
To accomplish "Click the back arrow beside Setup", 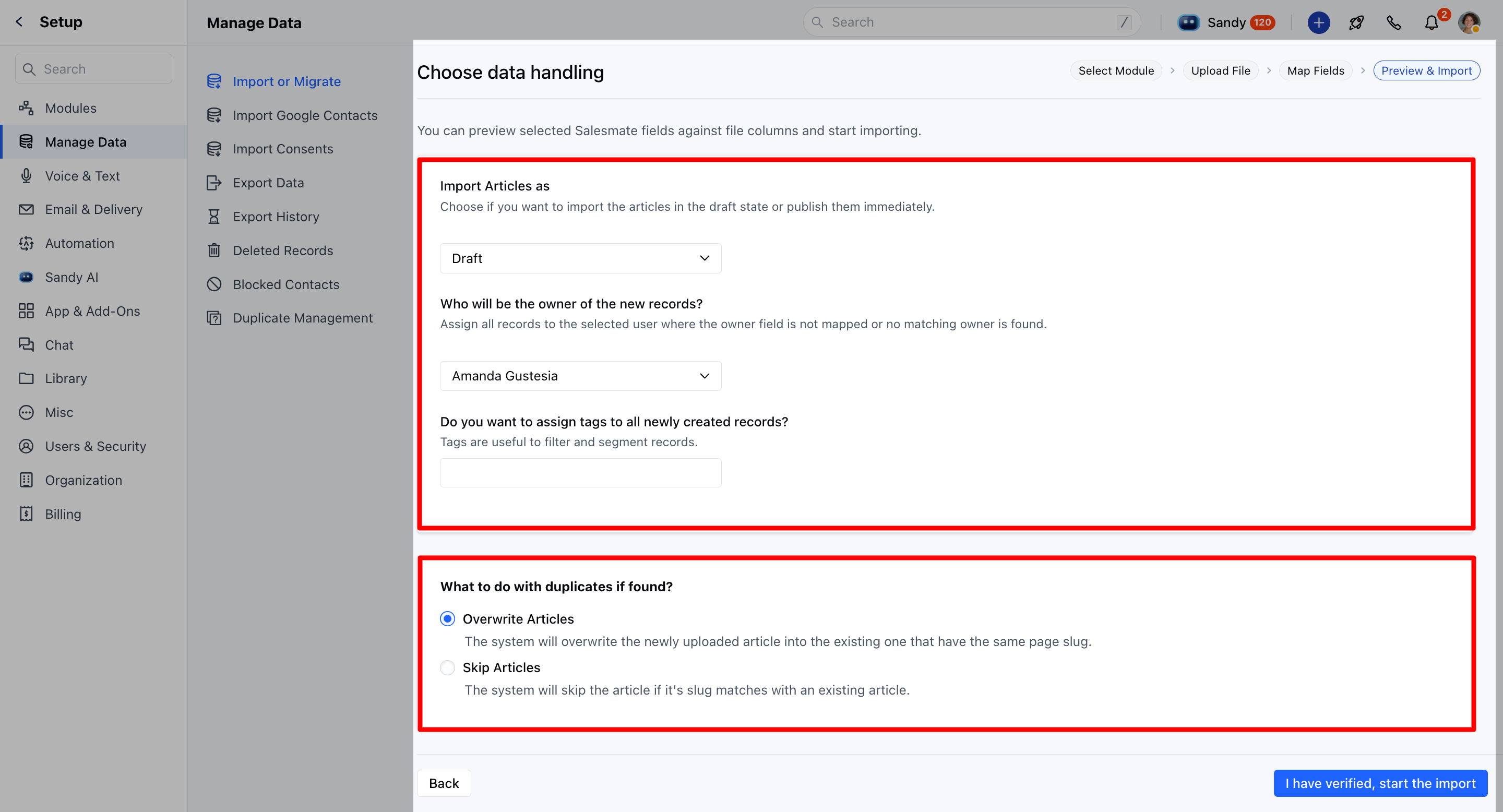I will tap(19, 22).
